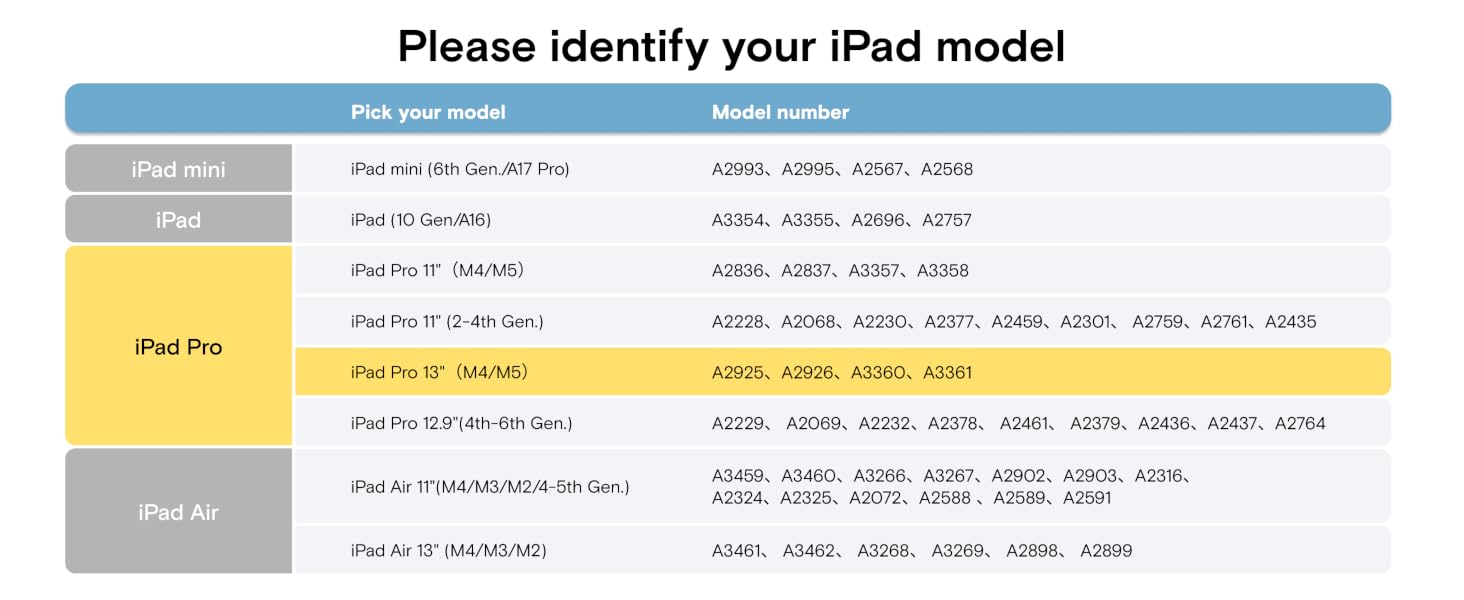Click the page title 'Please identify your iPad model'

[x=732, y=46]
